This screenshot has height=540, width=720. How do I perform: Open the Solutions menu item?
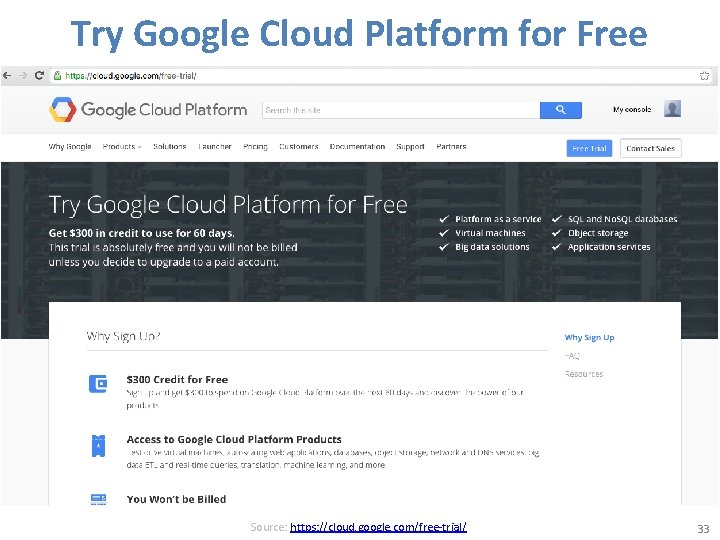pyautogui.click(x=169, y=146)
